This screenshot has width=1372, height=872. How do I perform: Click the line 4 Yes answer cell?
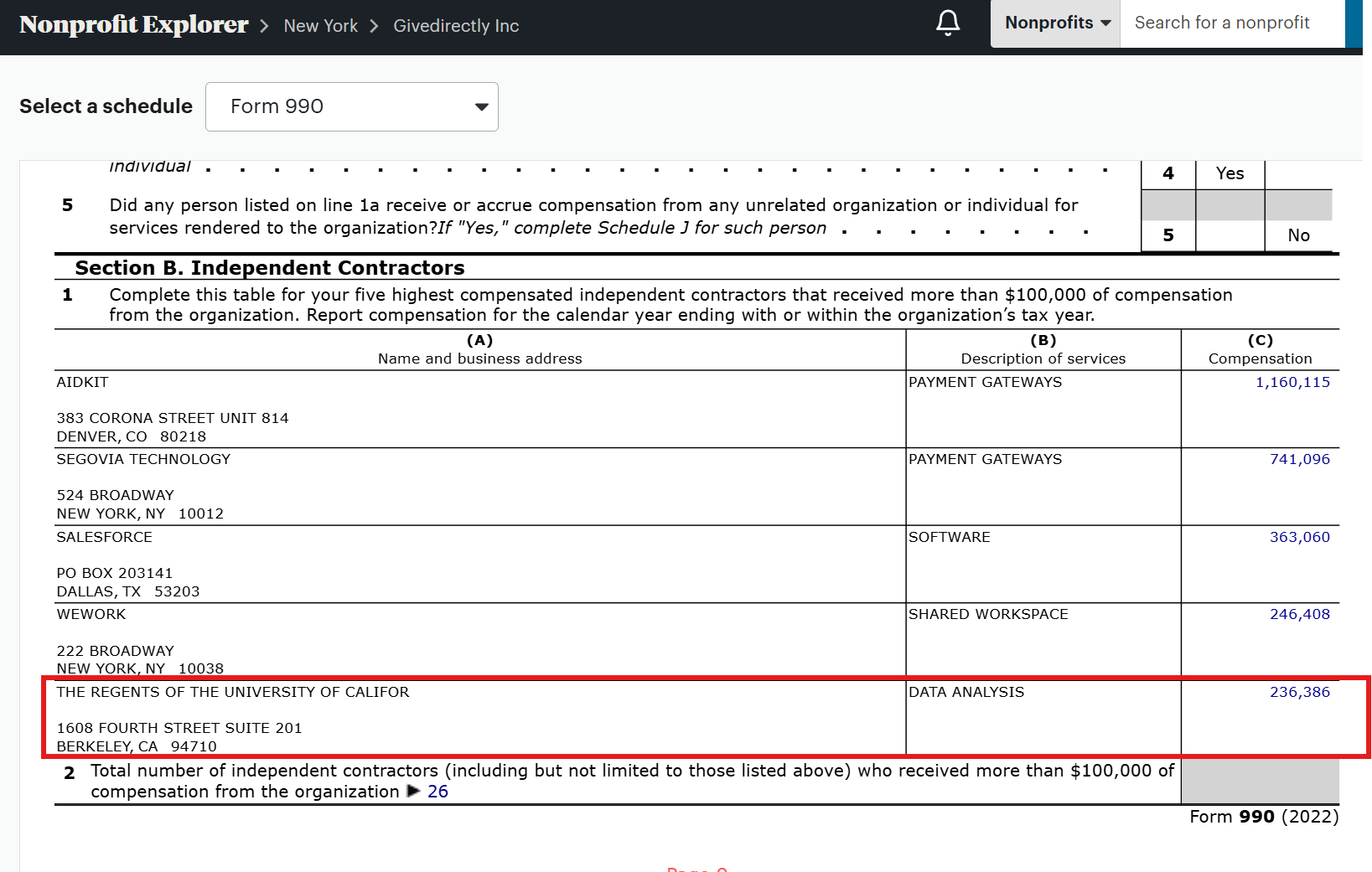pos(1230,173)
